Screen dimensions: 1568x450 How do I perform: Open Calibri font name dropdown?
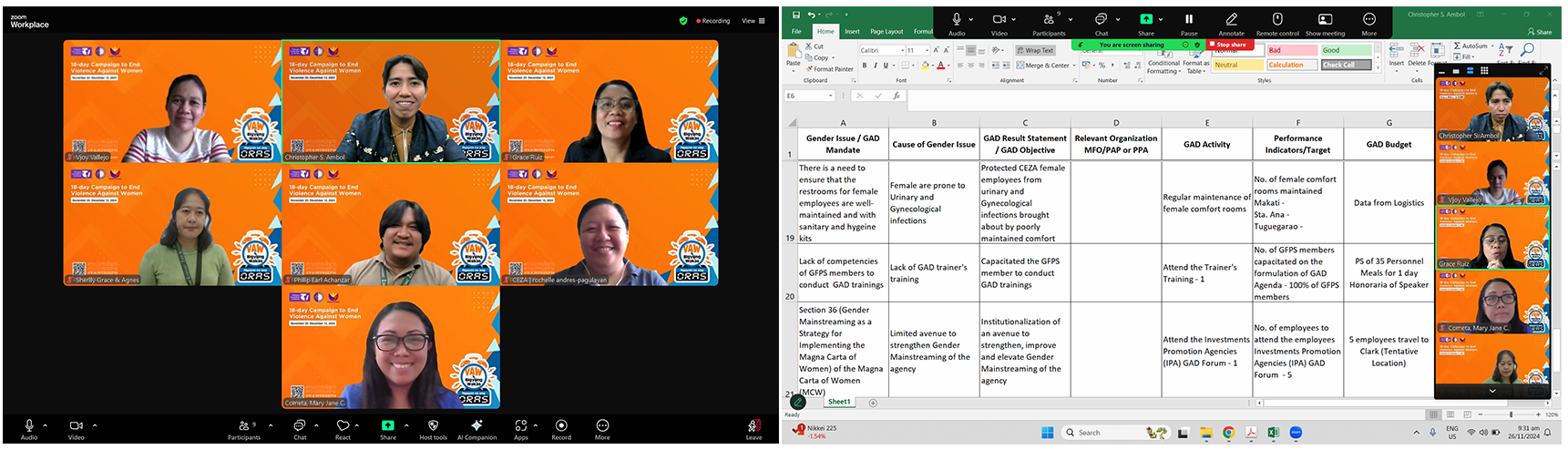coord(903,50)
